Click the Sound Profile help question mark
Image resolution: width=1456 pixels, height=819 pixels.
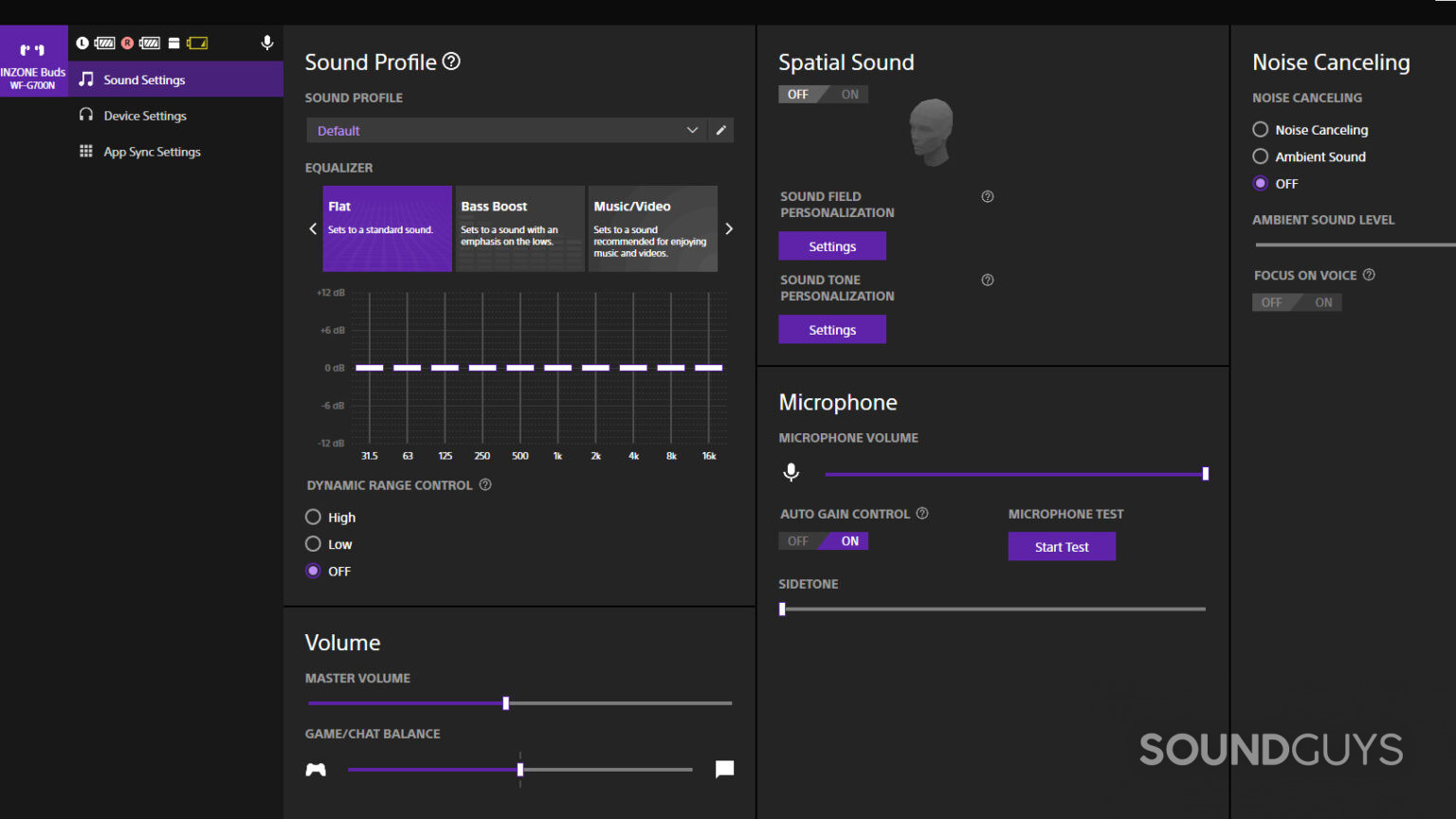coord(452,62)
